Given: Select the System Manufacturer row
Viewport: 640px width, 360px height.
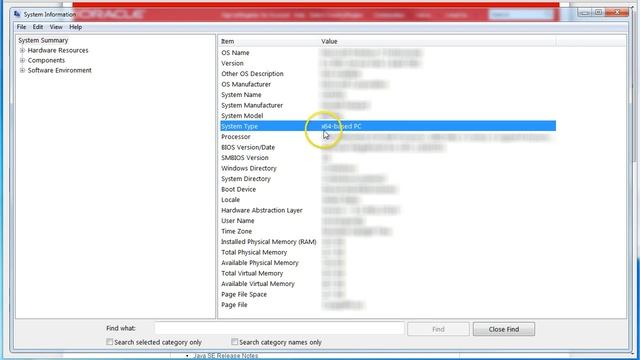Looking at the screenshot, I should 388,105.
